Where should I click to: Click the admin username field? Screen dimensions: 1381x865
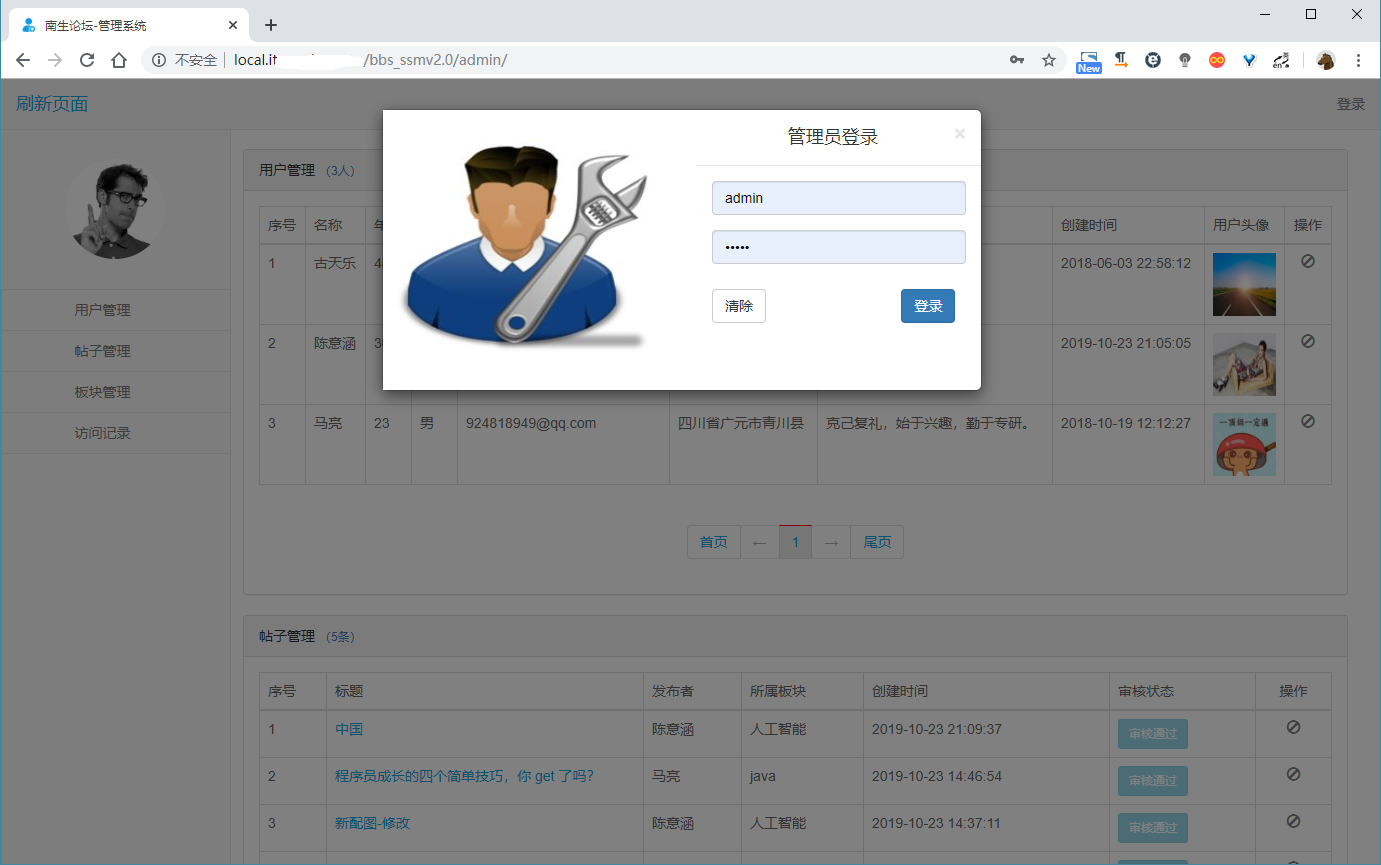pos(839,198)
